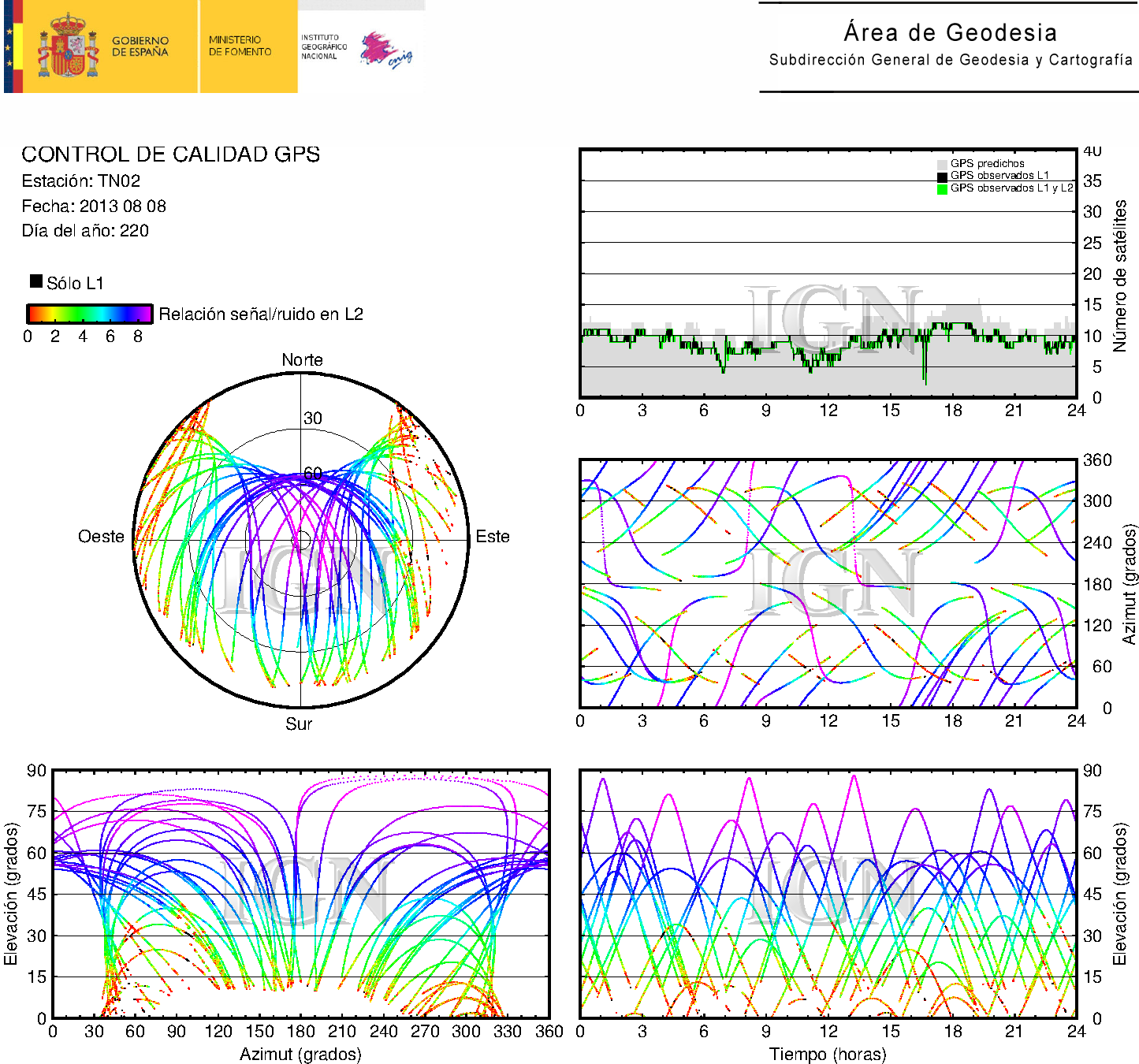Click the CONTROL DE CALIDAD GPS title
Viewport: 1139px width, 1064px height.
(x=170, y=154)
